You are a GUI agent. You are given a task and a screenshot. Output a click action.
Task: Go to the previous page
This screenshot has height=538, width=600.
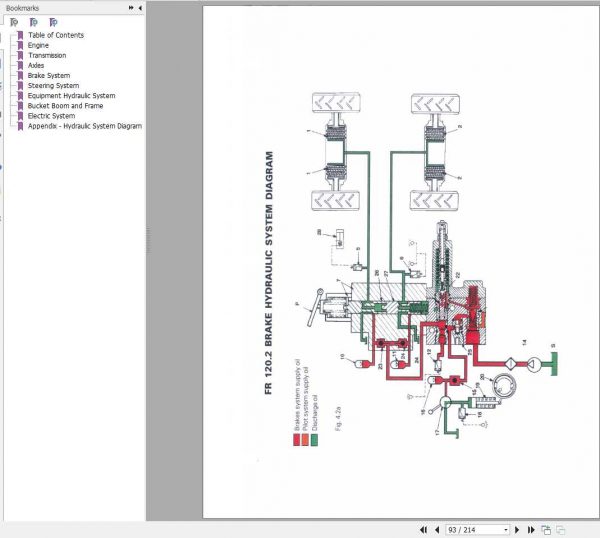tap(436, 529)
